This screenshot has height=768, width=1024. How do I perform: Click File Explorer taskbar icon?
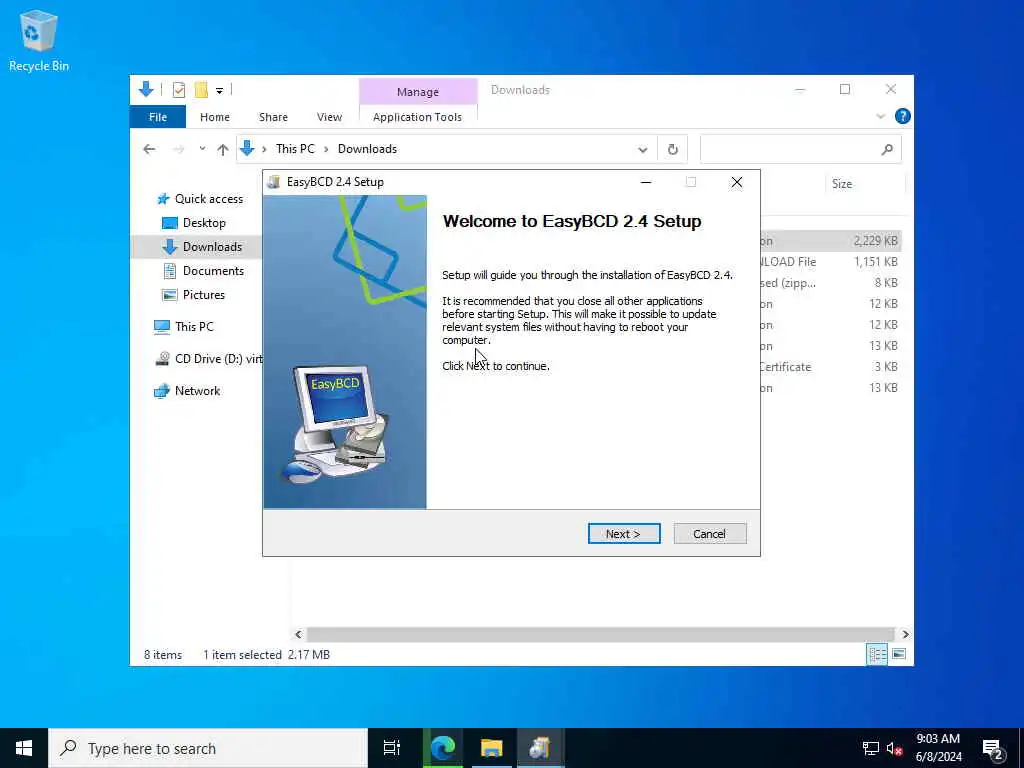tap(491, 748)
